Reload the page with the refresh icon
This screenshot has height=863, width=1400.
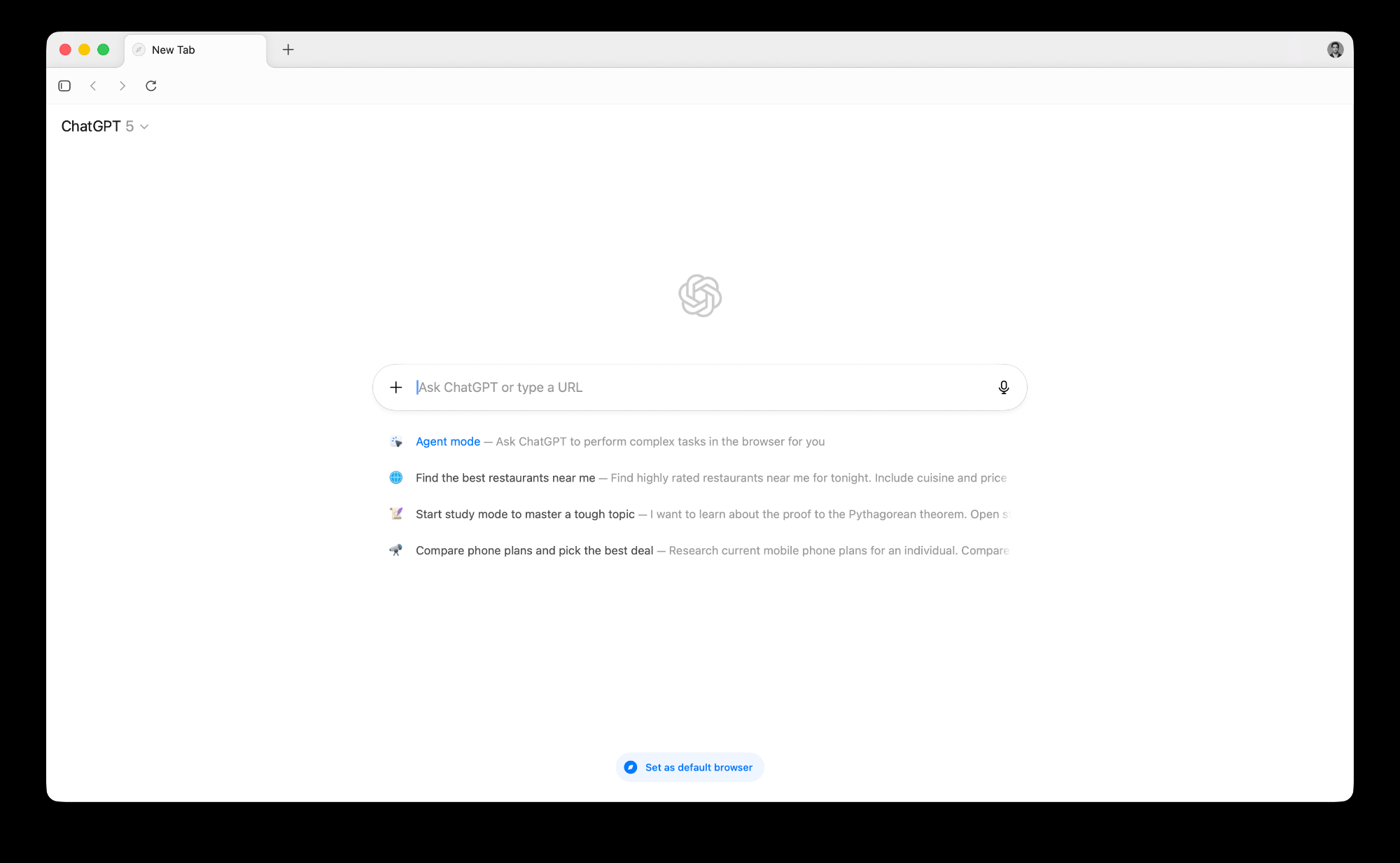(151, 86)
